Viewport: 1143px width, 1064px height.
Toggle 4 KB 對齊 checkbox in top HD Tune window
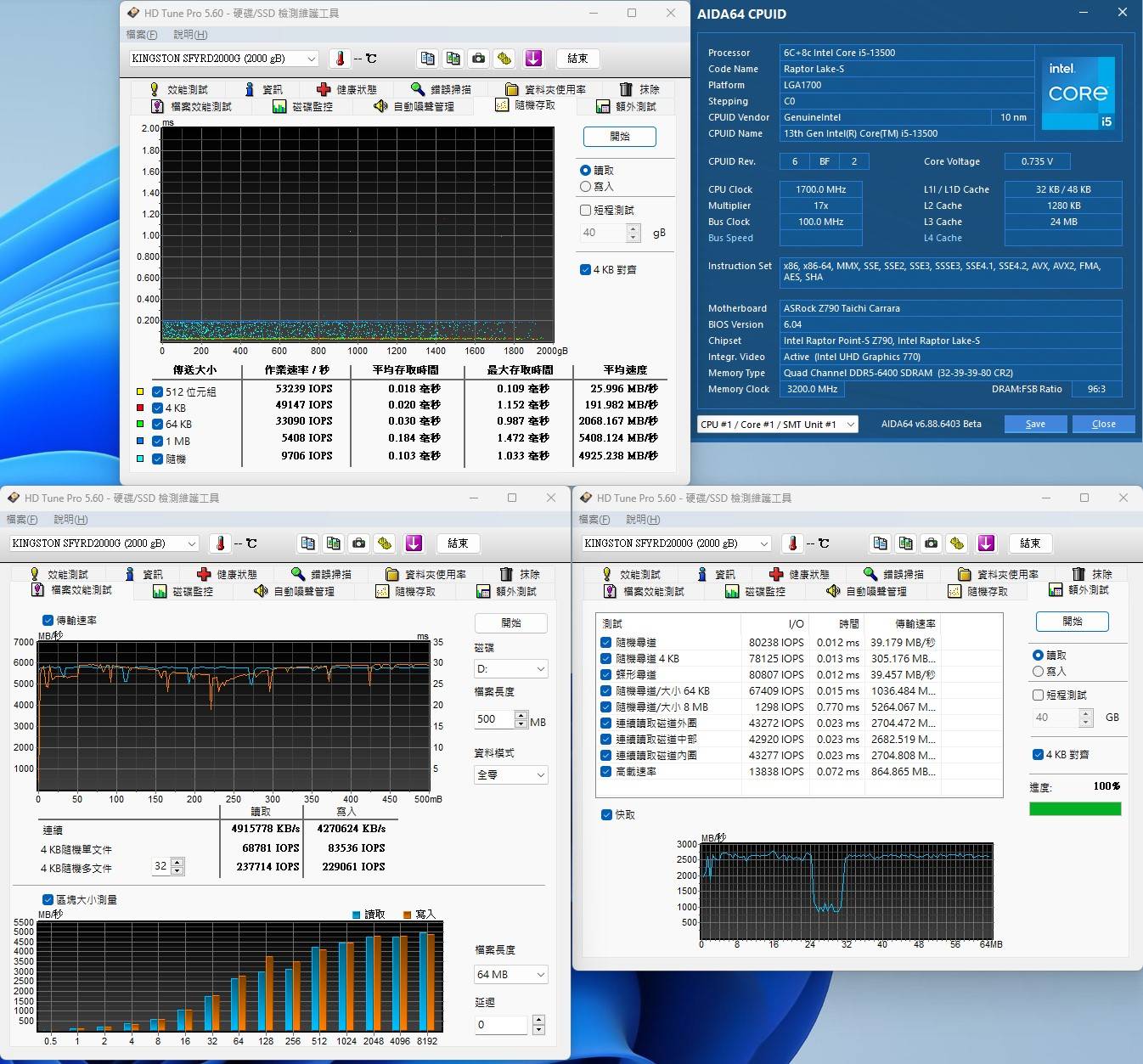pyautogui.click(x=585, y=269)
